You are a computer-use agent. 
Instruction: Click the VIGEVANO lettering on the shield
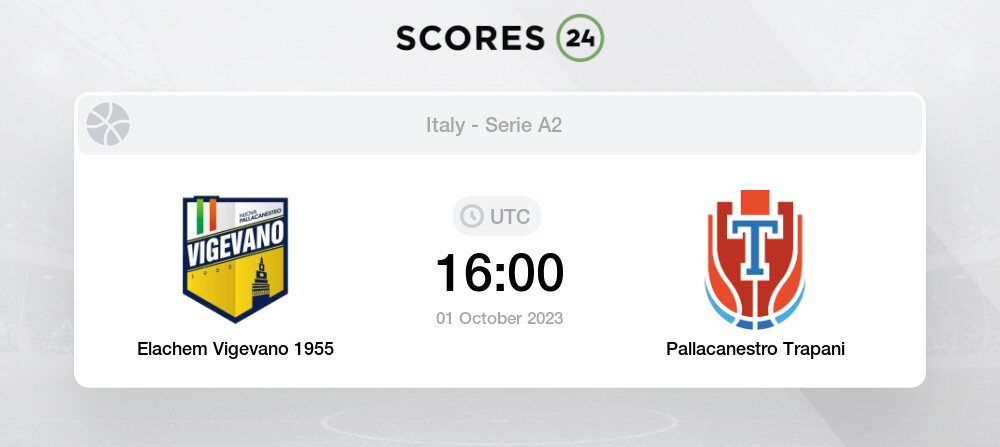pyautogui.click(x=235, y=245)
